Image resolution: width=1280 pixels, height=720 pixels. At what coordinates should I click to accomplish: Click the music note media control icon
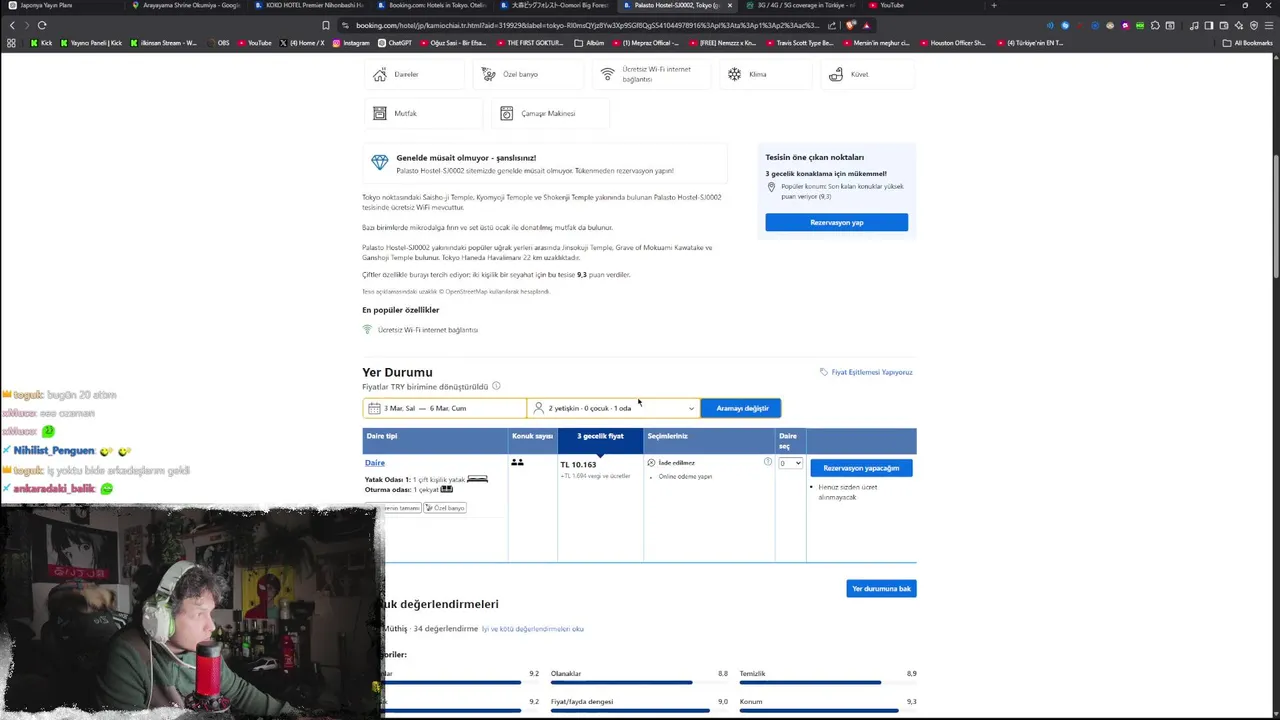1195,25
